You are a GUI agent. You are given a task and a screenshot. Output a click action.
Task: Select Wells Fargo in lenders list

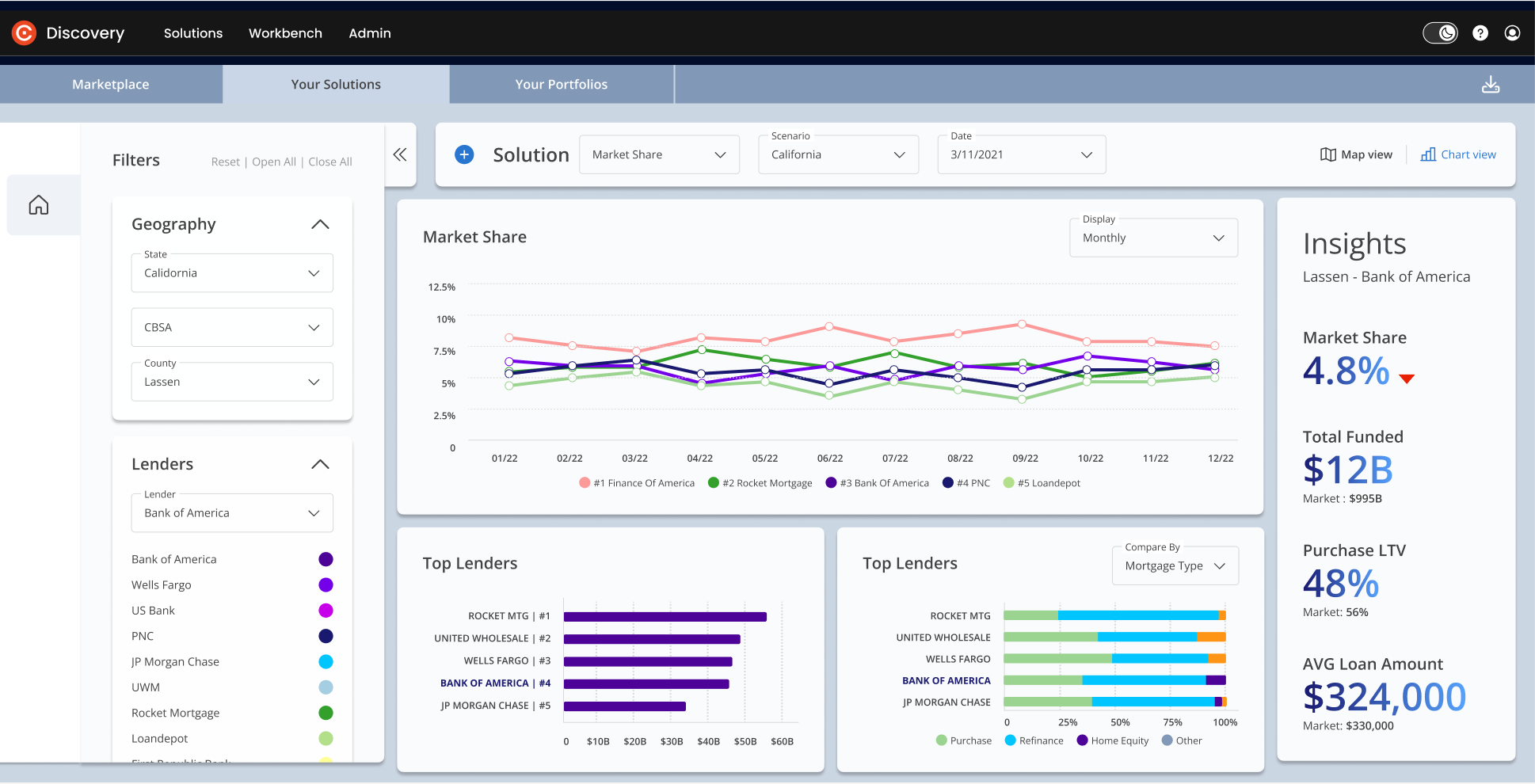pyautogui.click(x=162, y=584)
